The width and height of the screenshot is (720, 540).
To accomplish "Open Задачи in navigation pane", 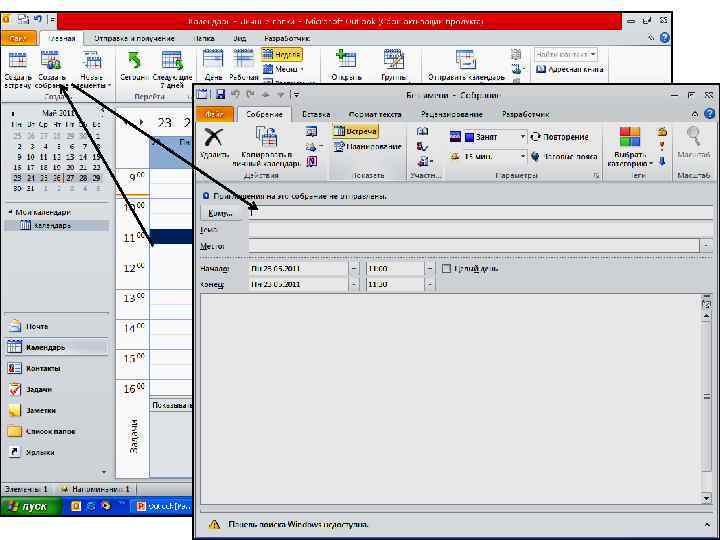I will point(57,389).
